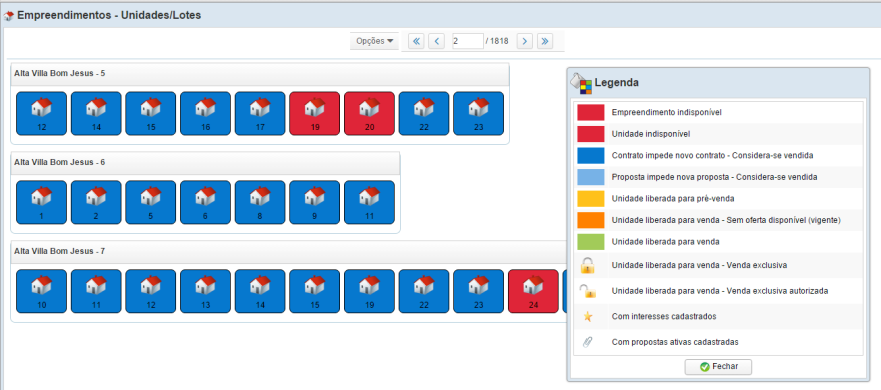Close the Legenda panel with Fechar
The height and width of the screenshot is (390, 881).
pyautogui.click(x=718, y=367)
